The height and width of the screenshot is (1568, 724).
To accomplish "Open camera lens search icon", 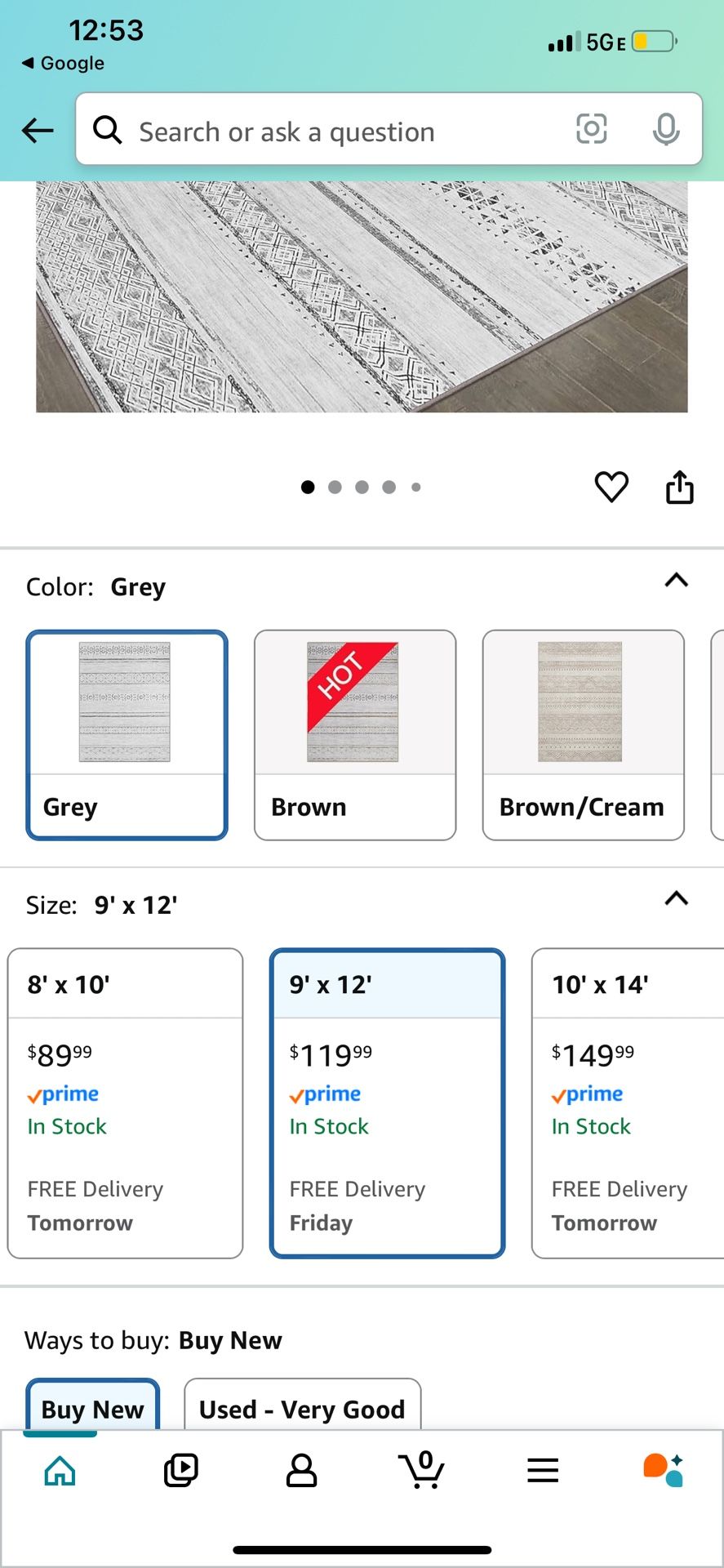I will (x=591, y=129).
